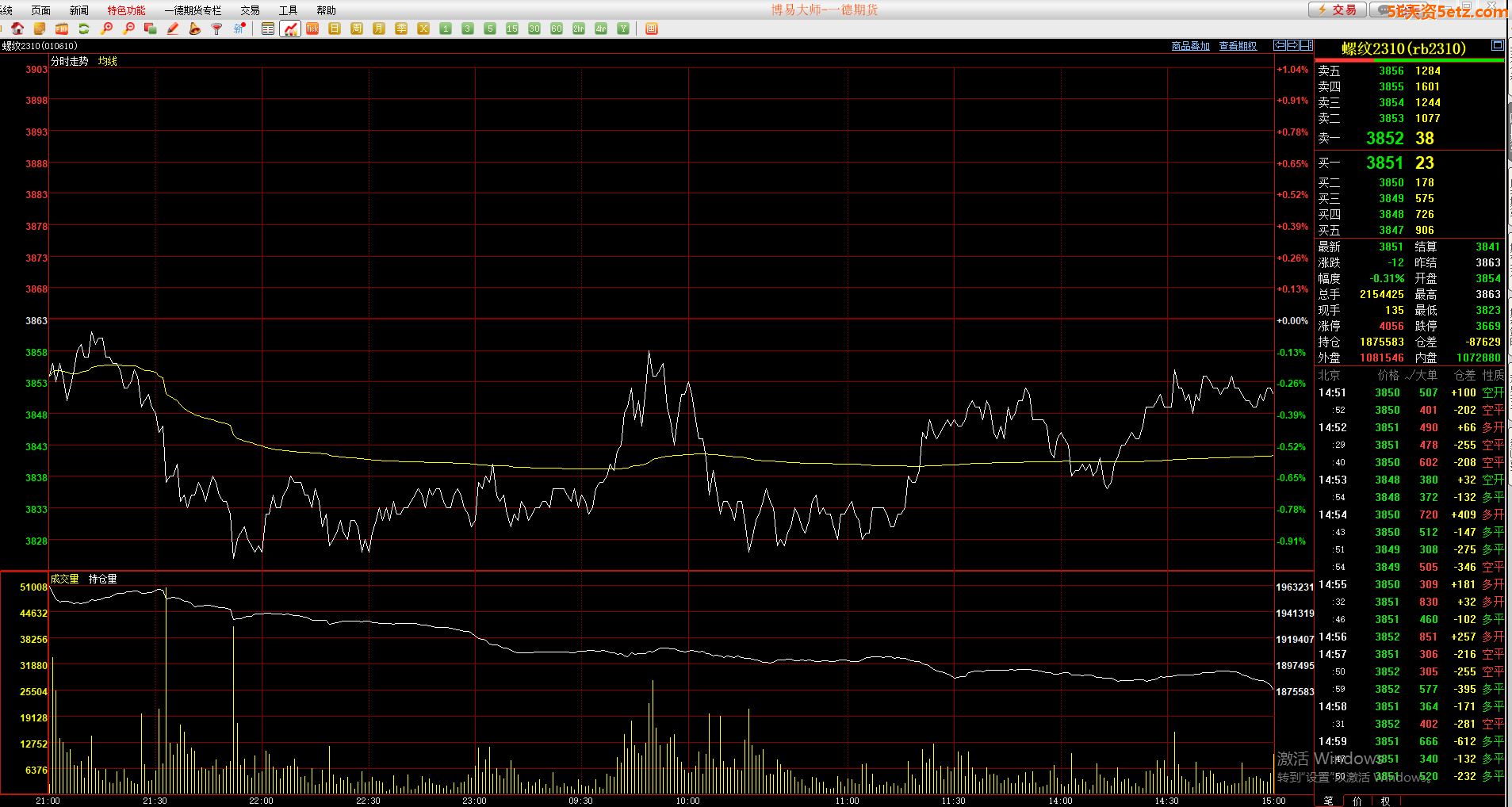The image size is (1512, 807).
Task: Click the F10 info icon in toolbar
Action: (x=62, y=29)
